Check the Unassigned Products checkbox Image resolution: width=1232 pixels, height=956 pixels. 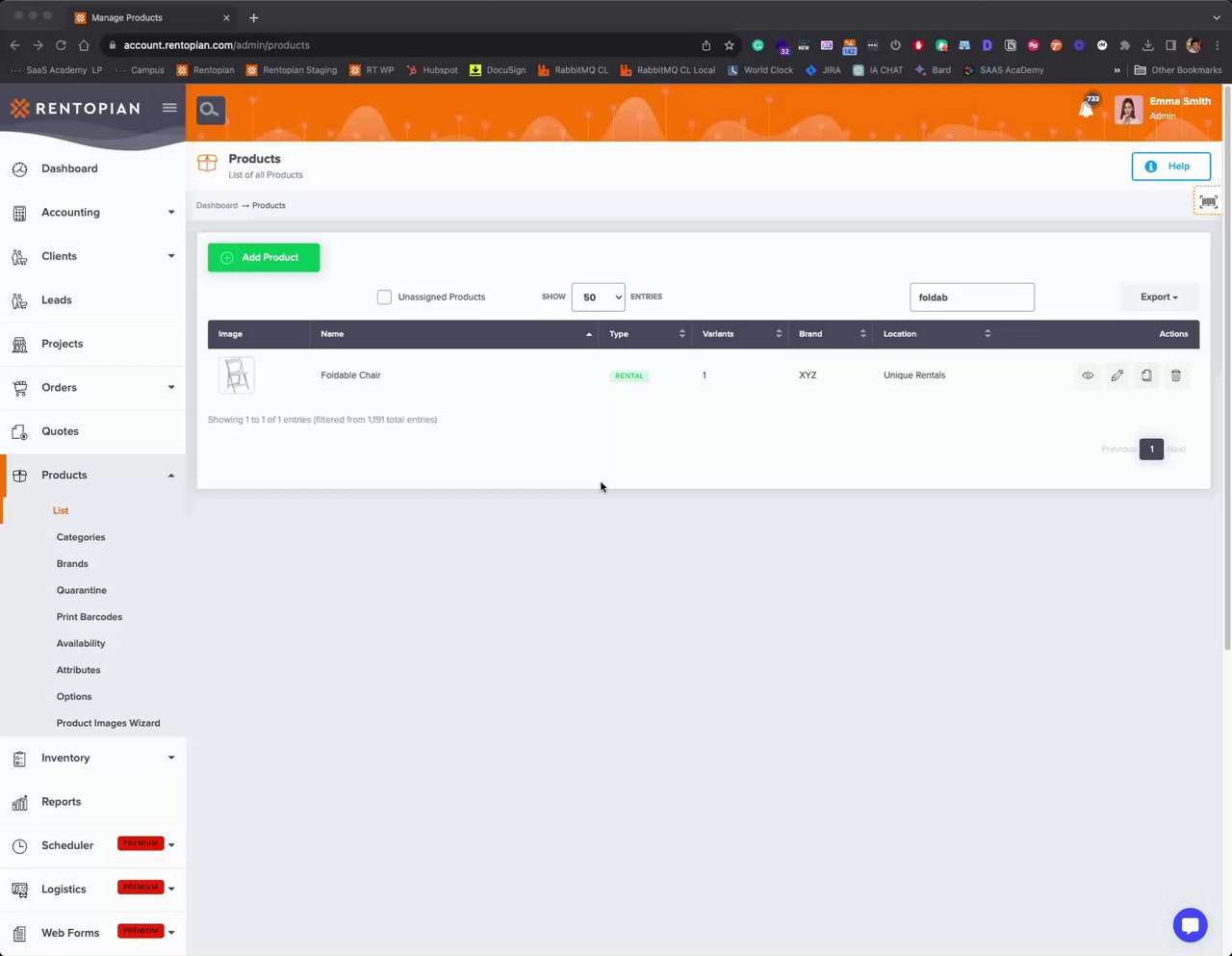[x=384, y=297]
